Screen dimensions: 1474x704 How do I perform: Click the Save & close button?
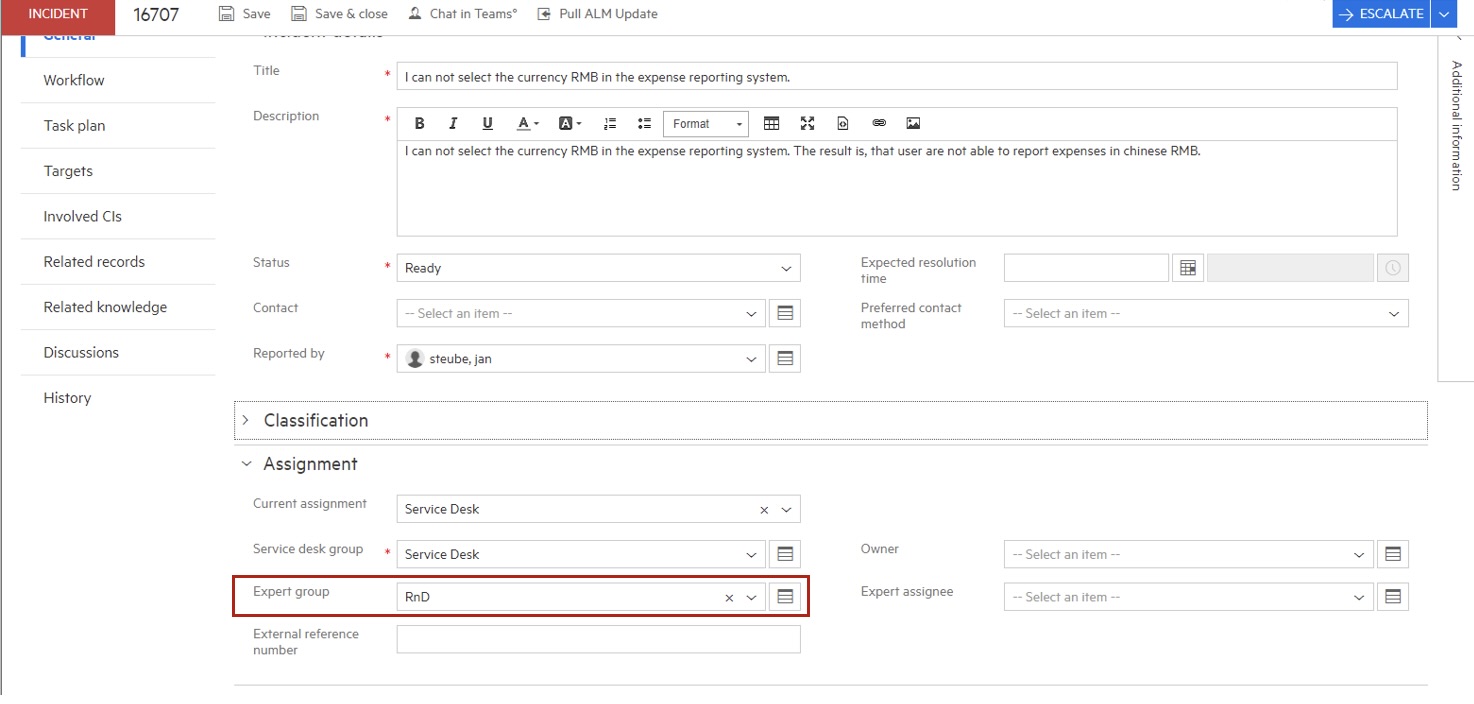pos(339,13)
